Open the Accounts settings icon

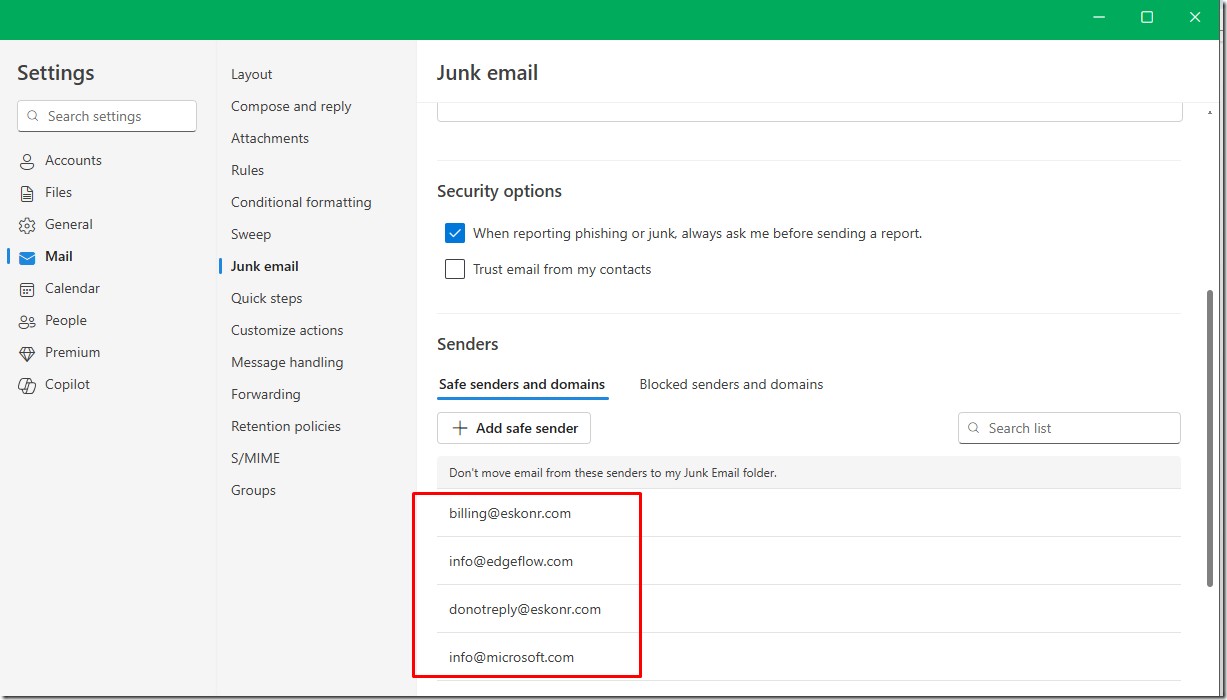point(26,160)
